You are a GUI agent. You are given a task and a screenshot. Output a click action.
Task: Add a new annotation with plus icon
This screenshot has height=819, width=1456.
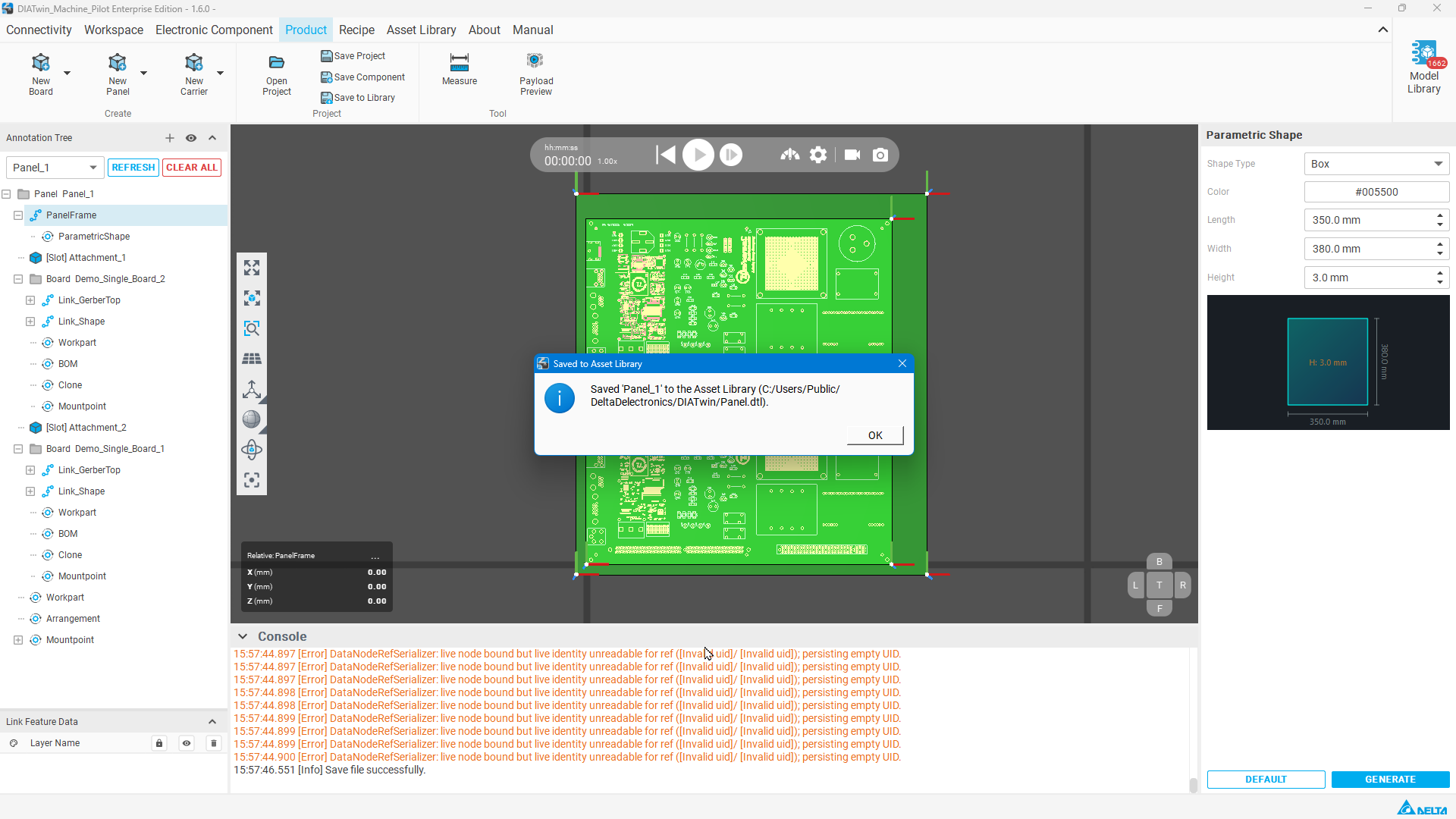(170, 138)
